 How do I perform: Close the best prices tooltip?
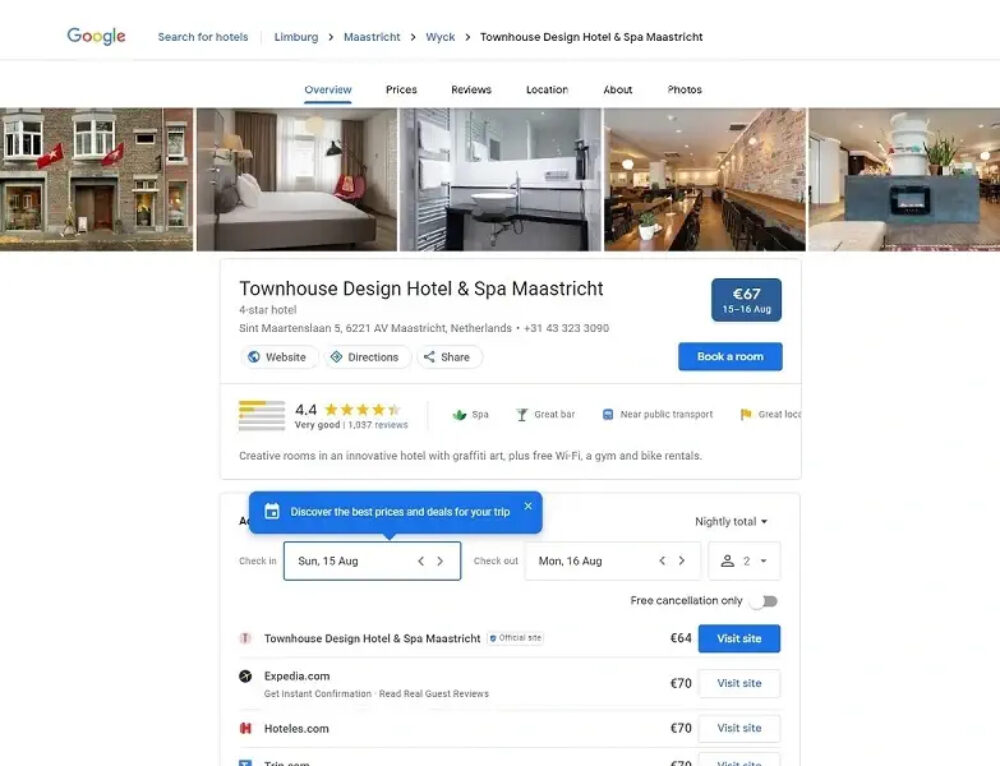528,506
